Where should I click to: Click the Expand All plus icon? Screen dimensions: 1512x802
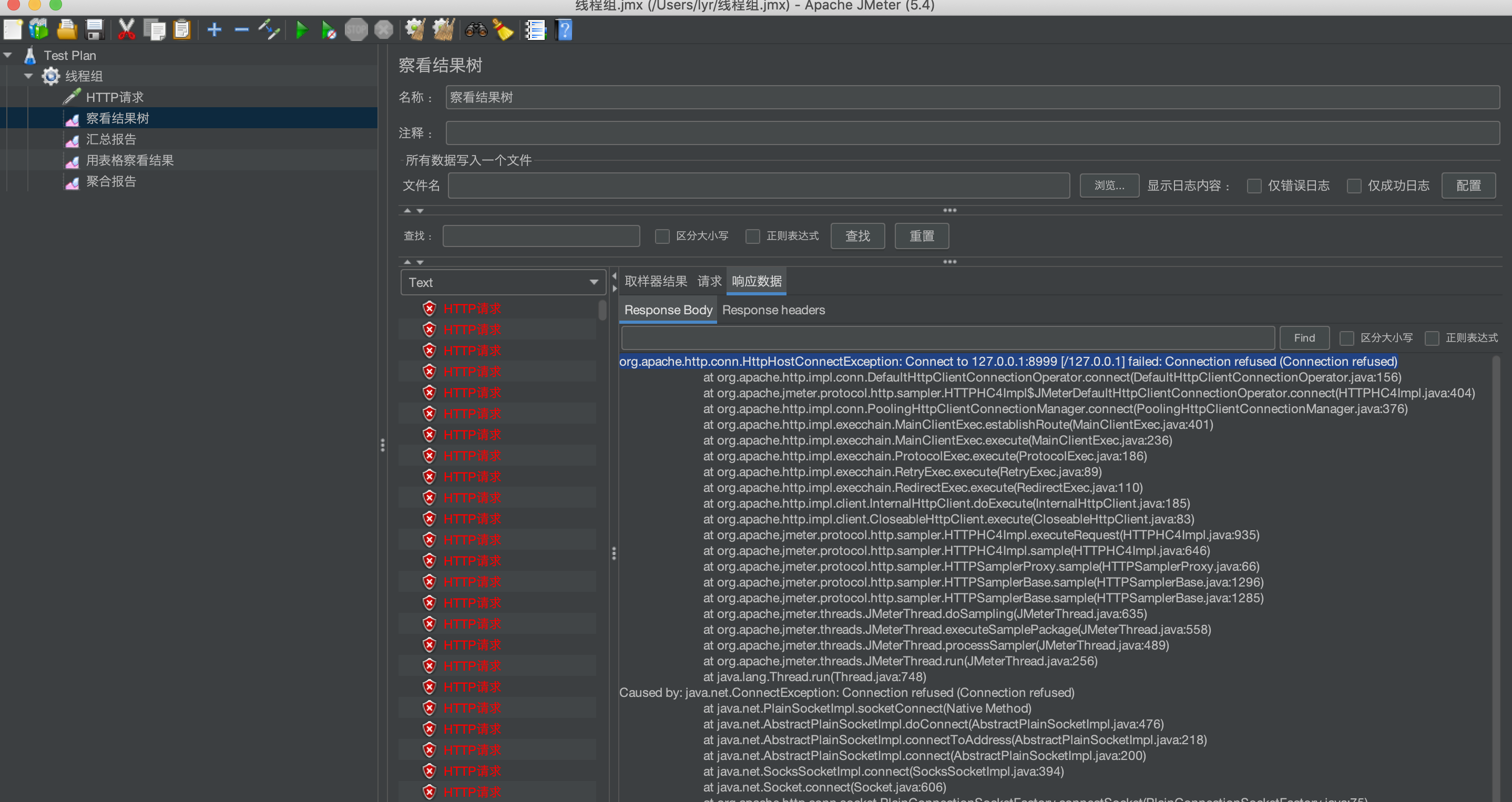pyautogui.click(x=214, y=29)
